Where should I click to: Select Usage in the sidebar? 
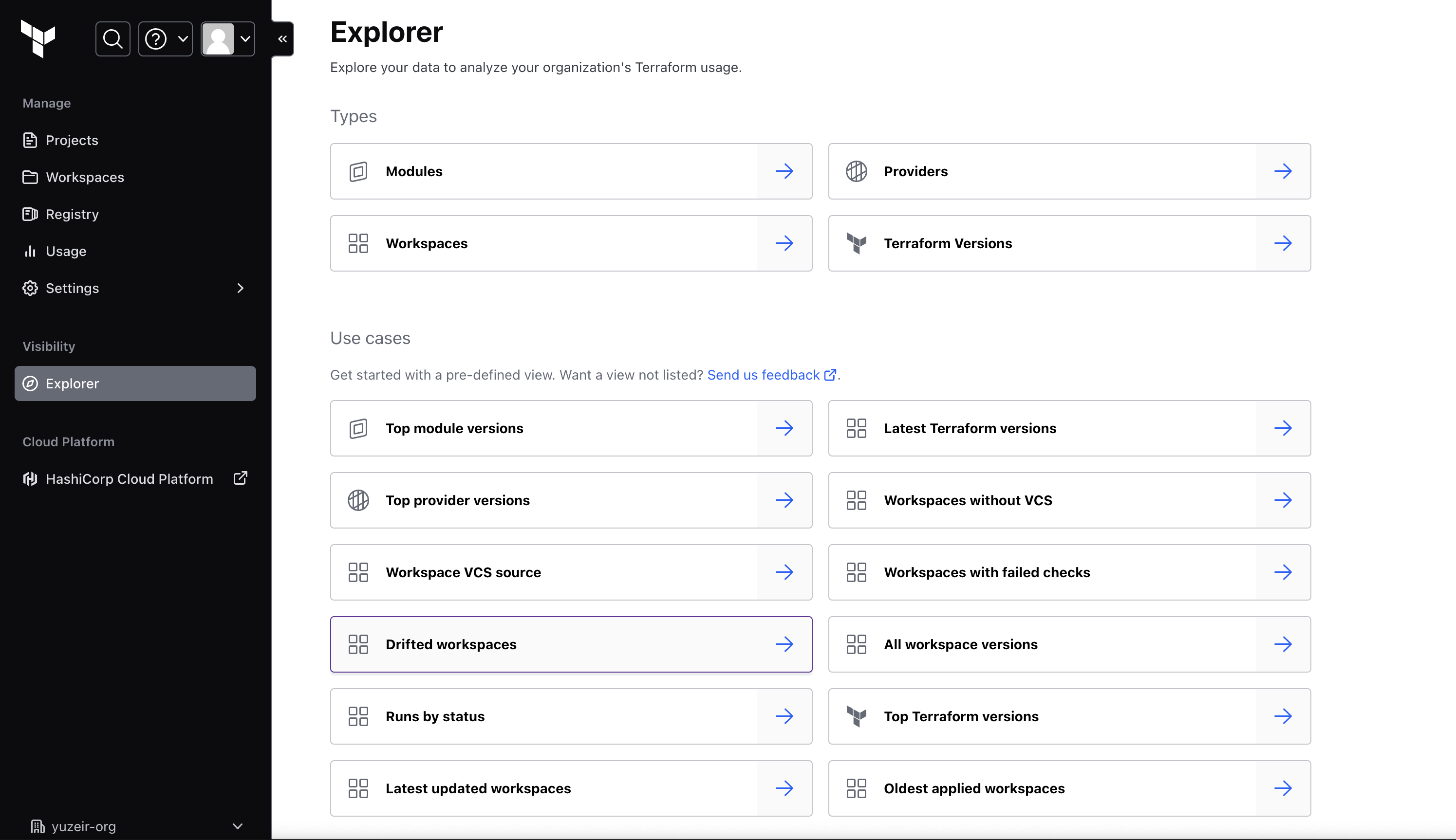[66, 251]
